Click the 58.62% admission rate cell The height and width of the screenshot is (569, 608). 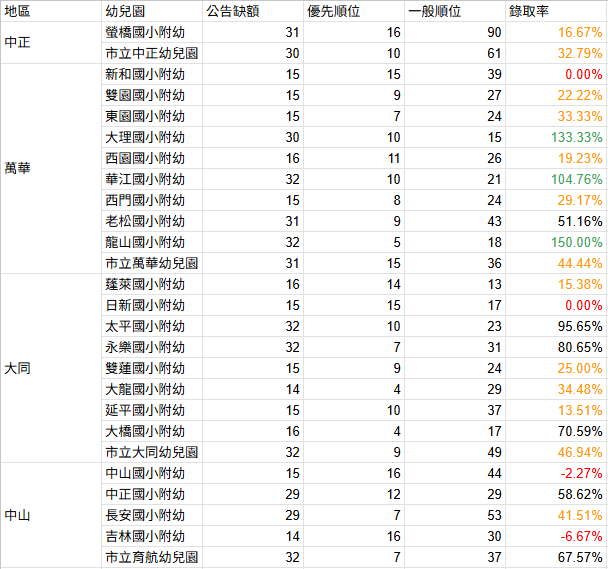pyautogui.click(x=556, y=494)
